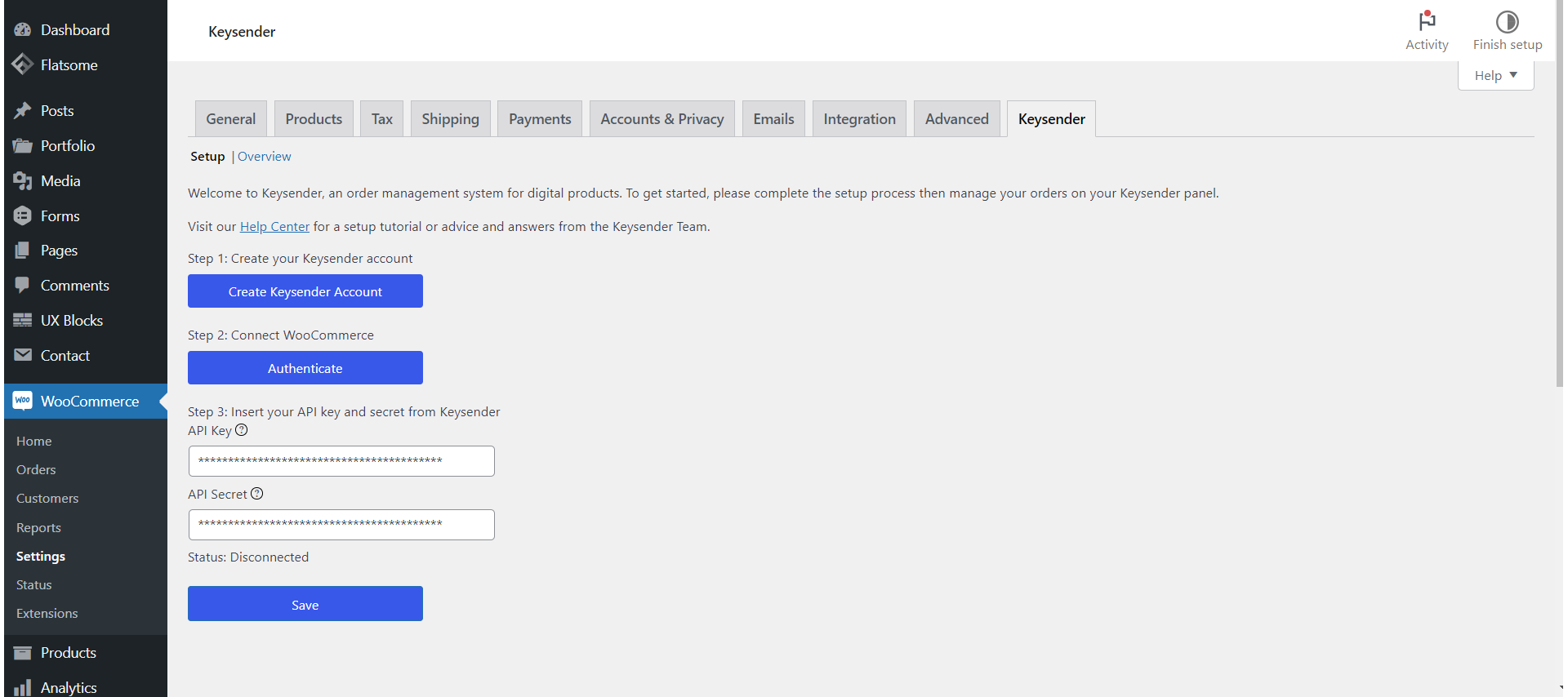Click the Media icon in sidebar
Screen dimensions: 1568x697
coord(23,181)
